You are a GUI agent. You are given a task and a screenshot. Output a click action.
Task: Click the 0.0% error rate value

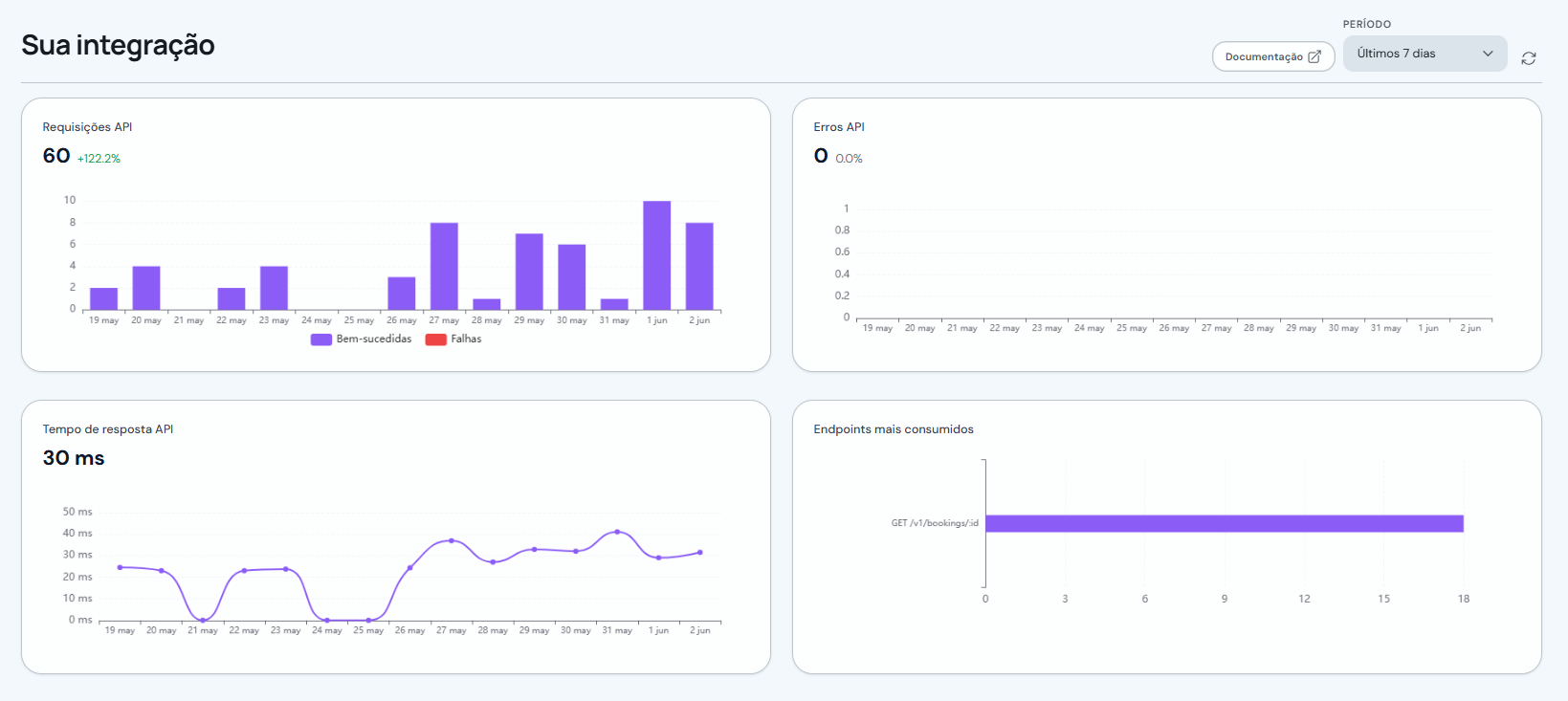(849, 159)
